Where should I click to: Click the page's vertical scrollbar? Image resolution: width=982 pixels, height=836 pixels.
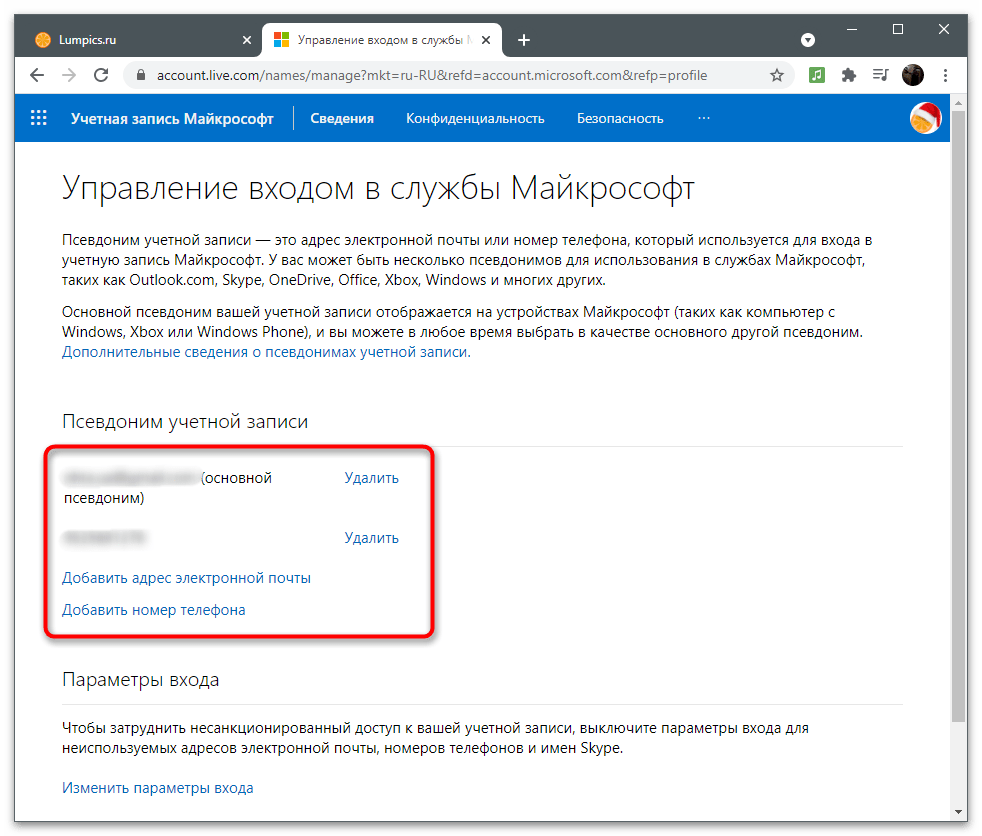coord(957,400)
